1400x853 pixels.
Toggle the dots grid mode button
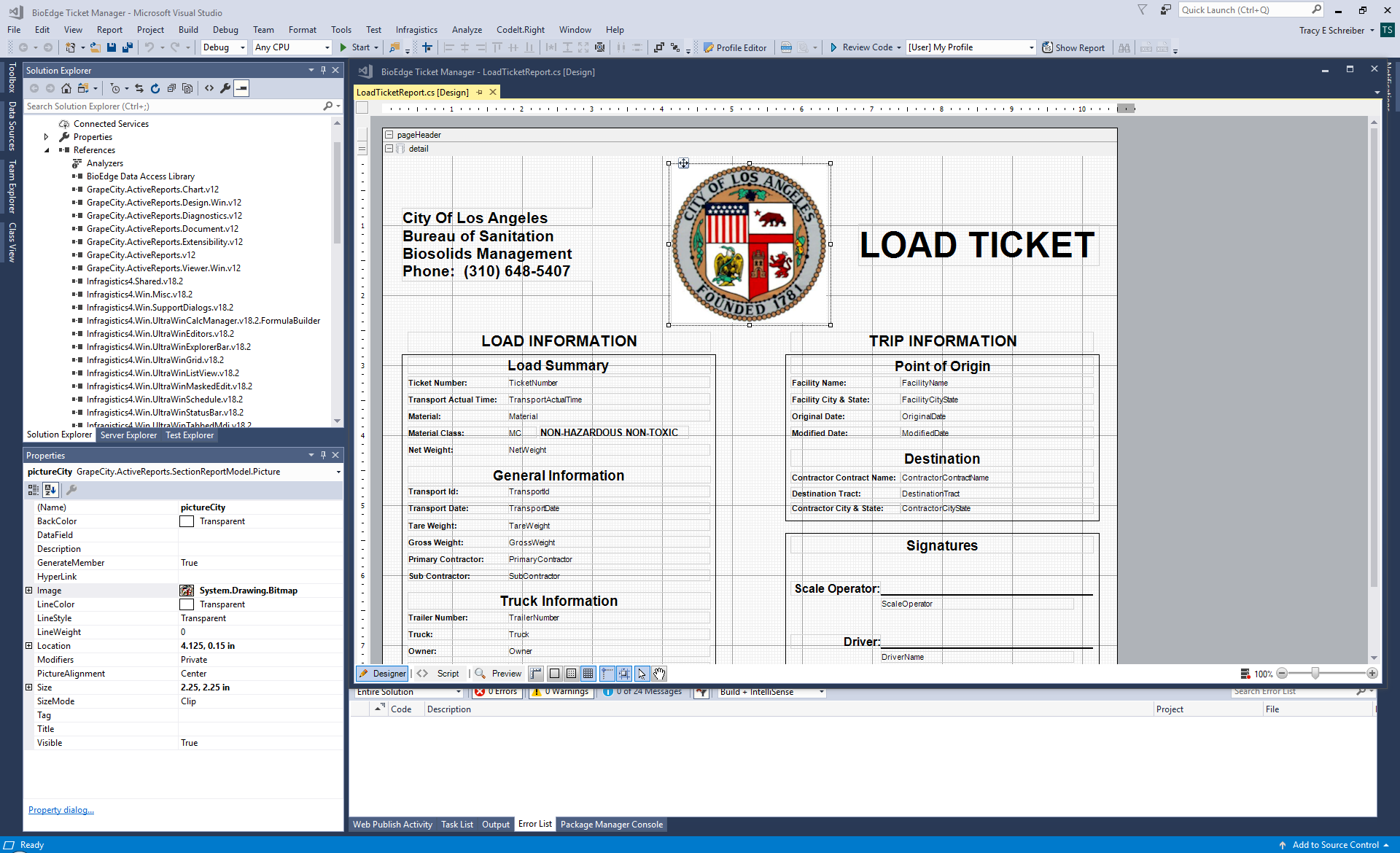pyautogui.click(x=572, y=674)
